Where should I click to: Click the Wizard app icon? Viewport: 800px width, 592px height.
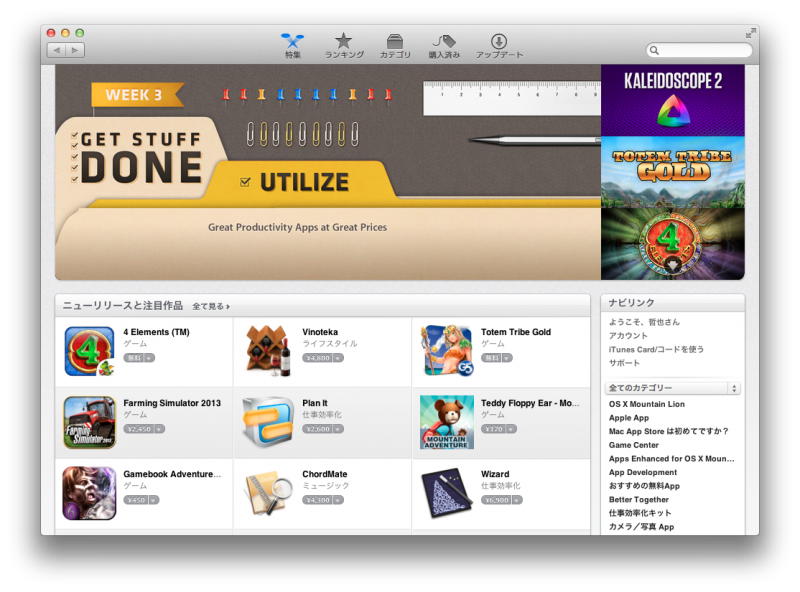447,494
